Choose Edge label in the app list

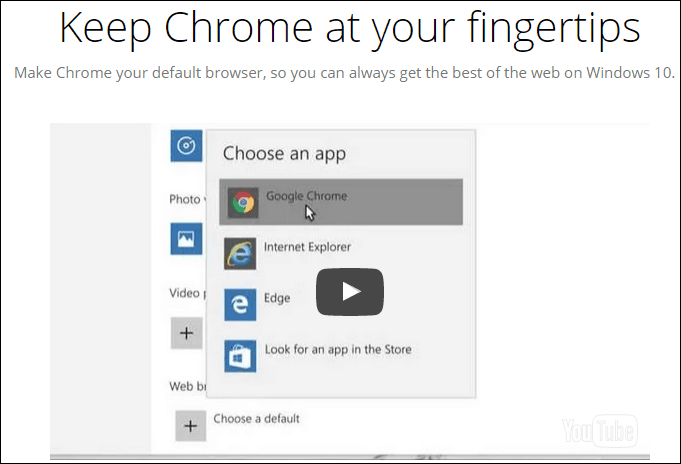point(277,298)
